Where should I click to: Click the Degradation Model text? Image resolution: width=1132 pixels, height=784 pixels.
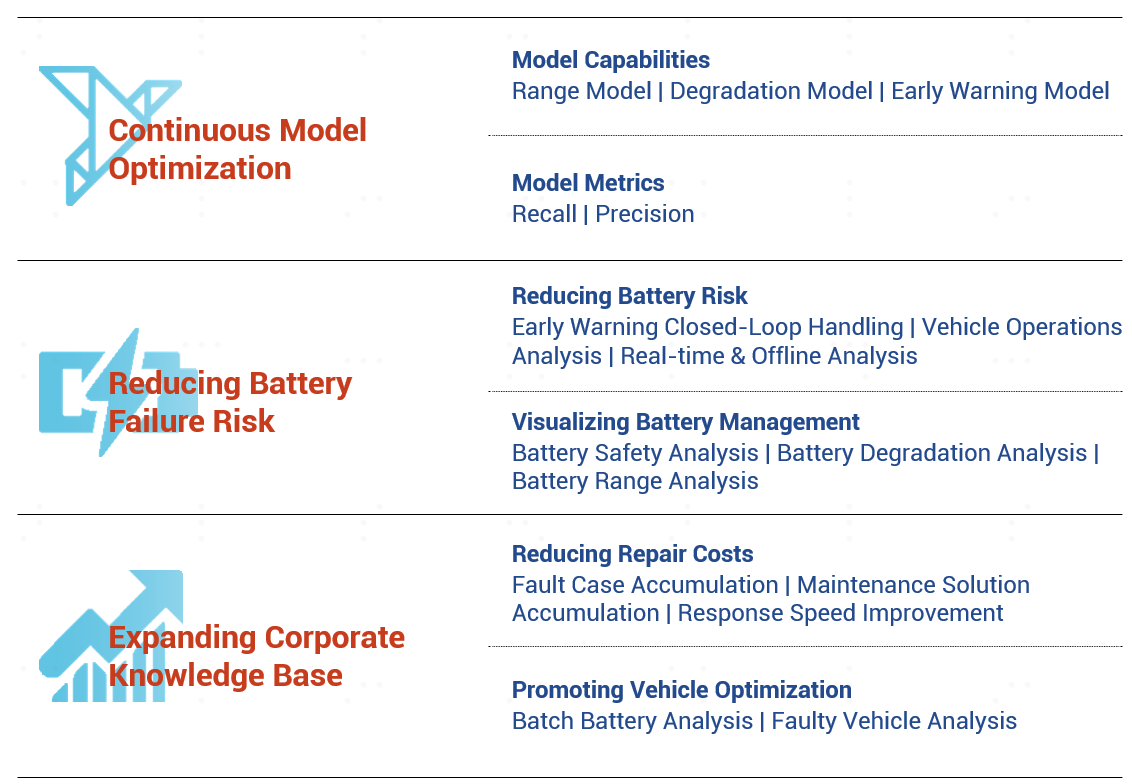pyautogui.click(x=771, y=91)
